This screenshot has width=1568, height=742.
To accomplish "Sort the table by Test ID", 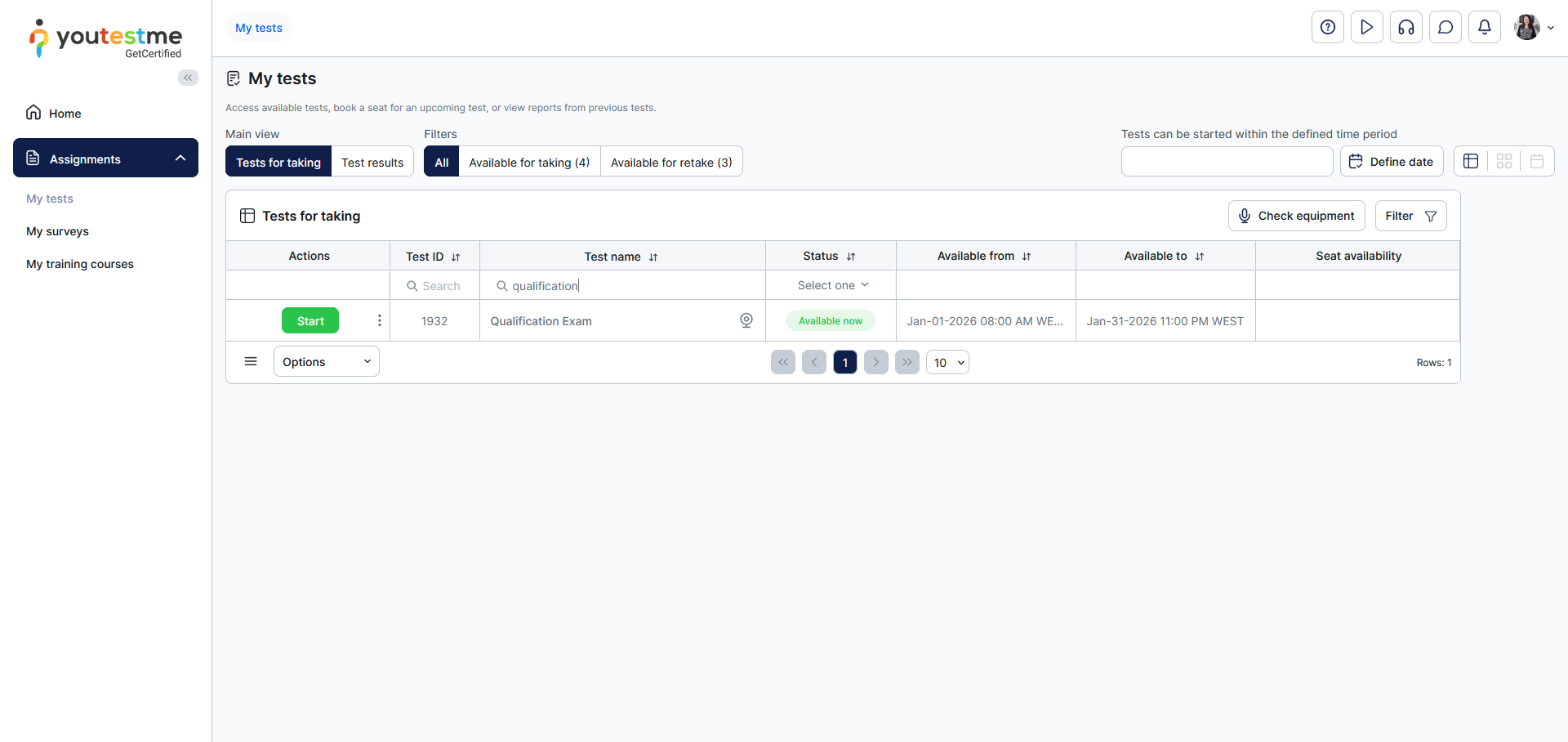I will tap(456, 257).
